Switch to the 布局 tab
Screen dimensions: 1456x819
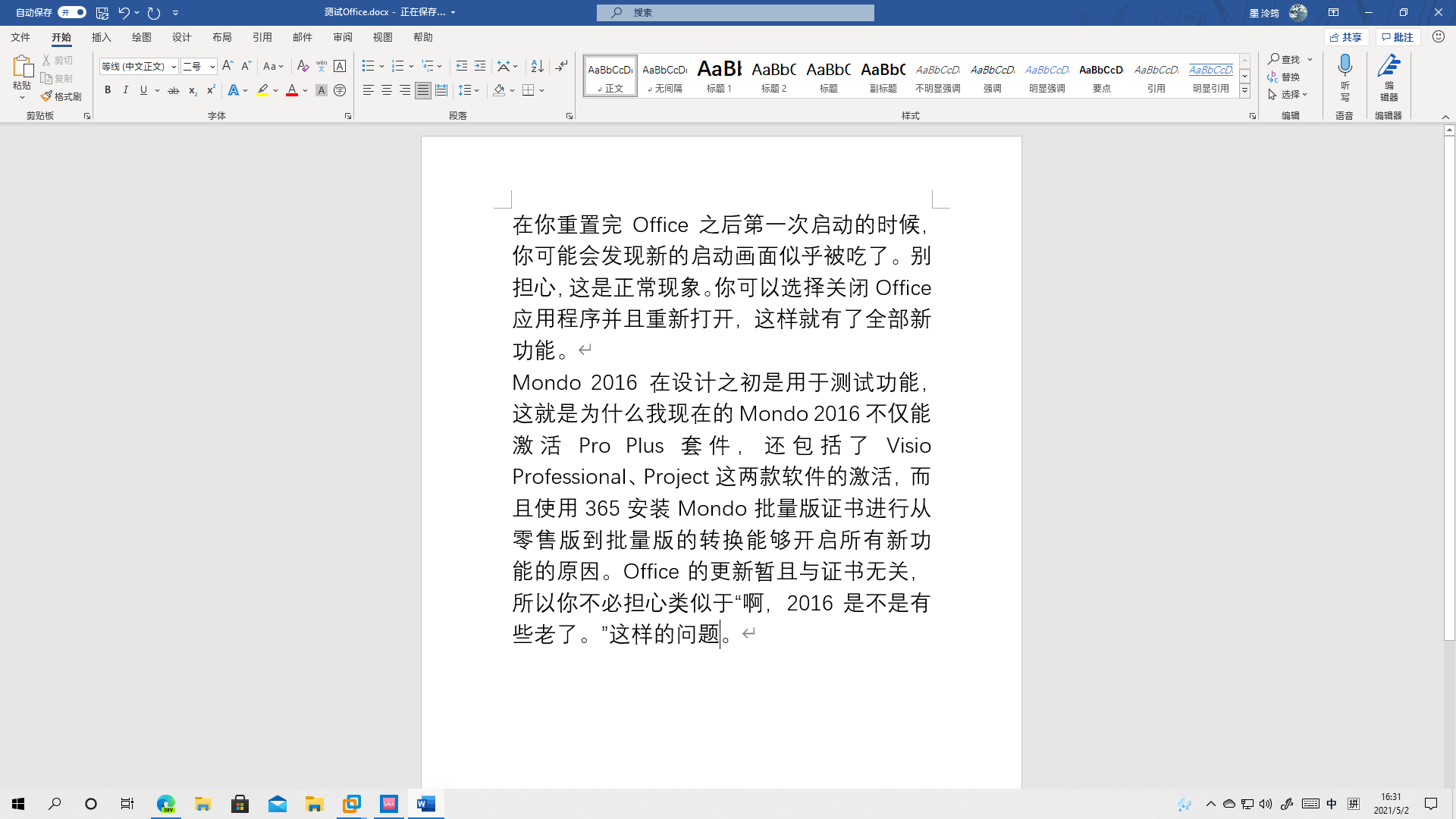tap(221, 37)
